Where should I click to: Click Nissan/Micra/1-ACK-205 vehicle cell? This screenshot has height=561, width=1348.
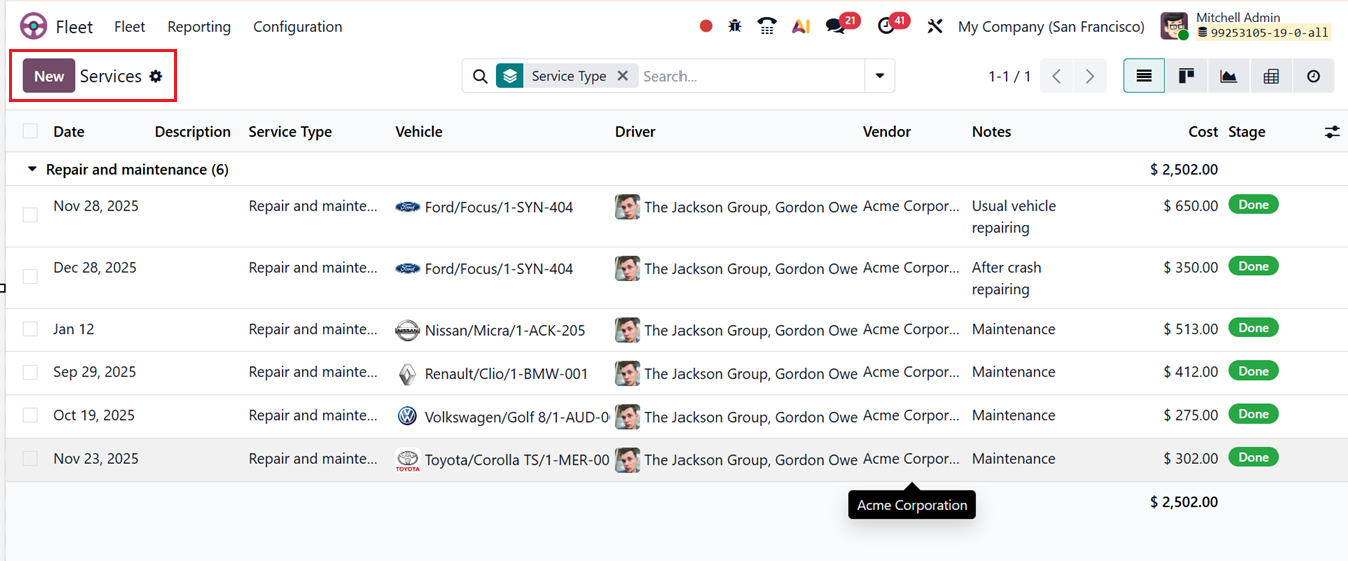[505, 330]
